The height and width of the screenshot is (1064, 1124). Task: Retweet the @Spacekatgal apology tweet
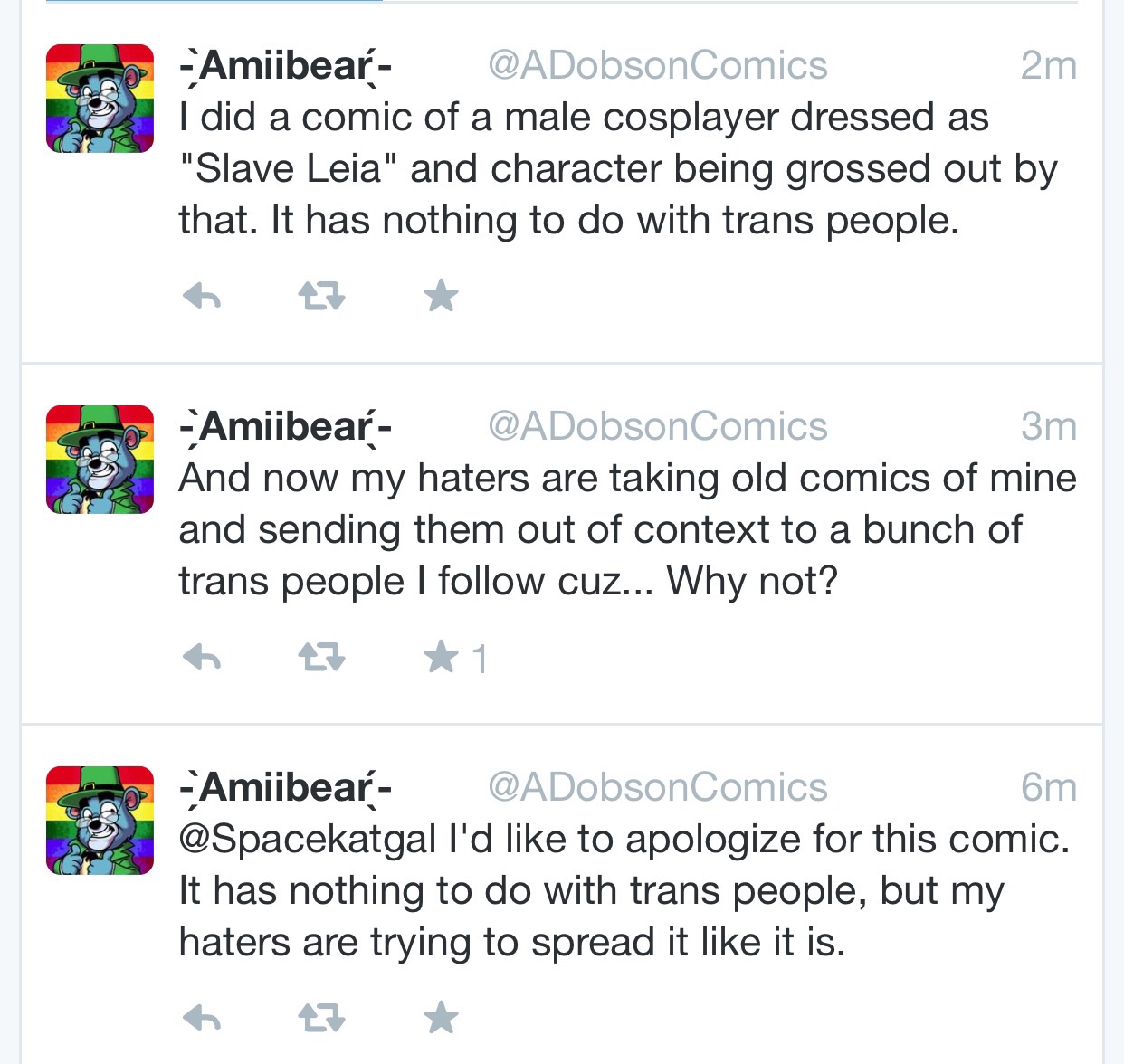click(321, 1020)
